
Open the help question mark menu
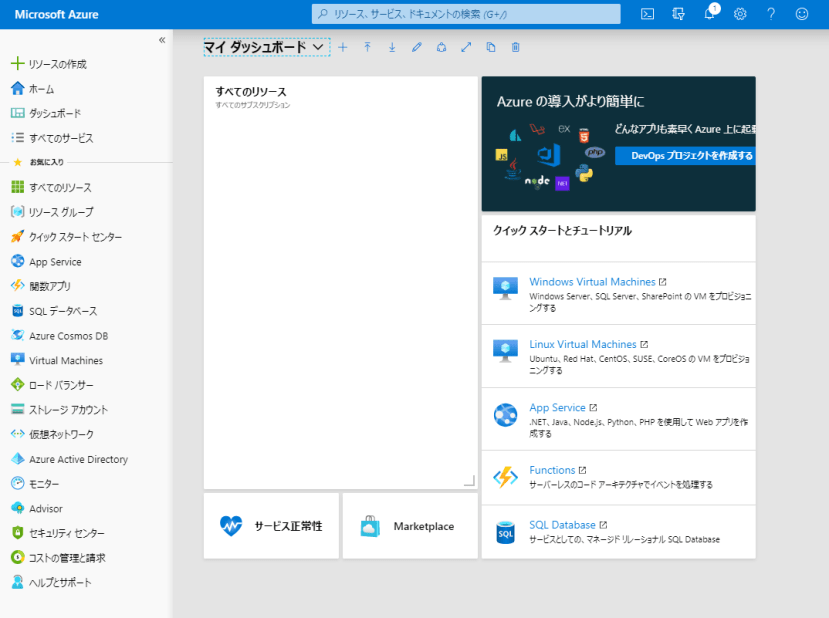pyautogui.click(x=771, y=14)
